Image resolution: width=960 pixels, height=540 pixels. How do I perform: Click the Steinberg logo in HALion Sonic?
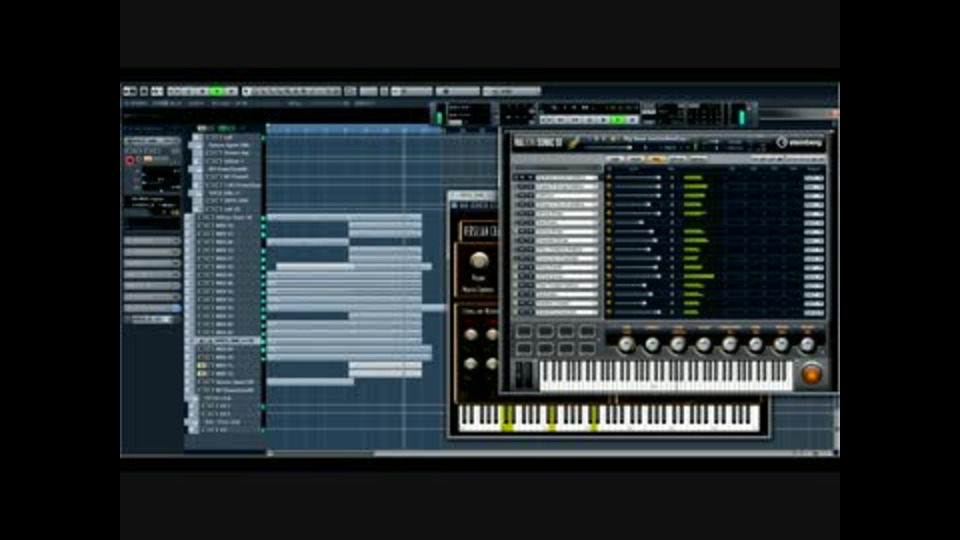point(800,143)
